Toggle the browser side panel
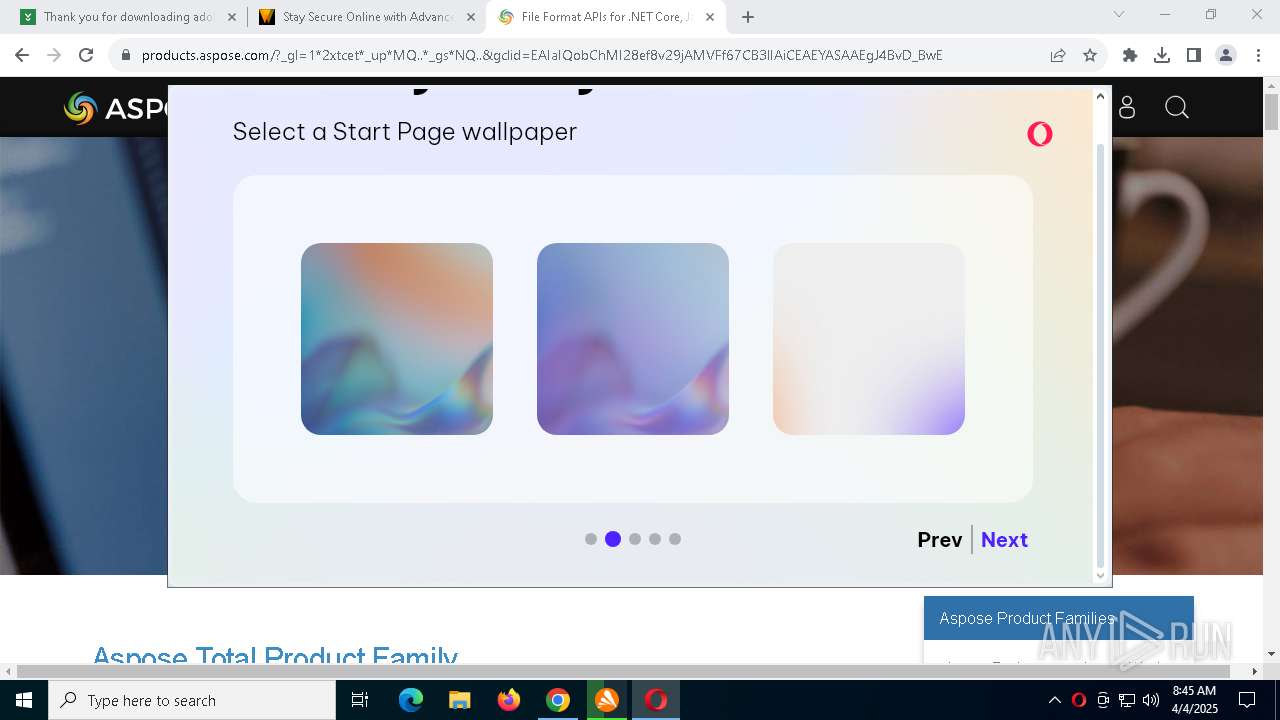 point(1194,55)
